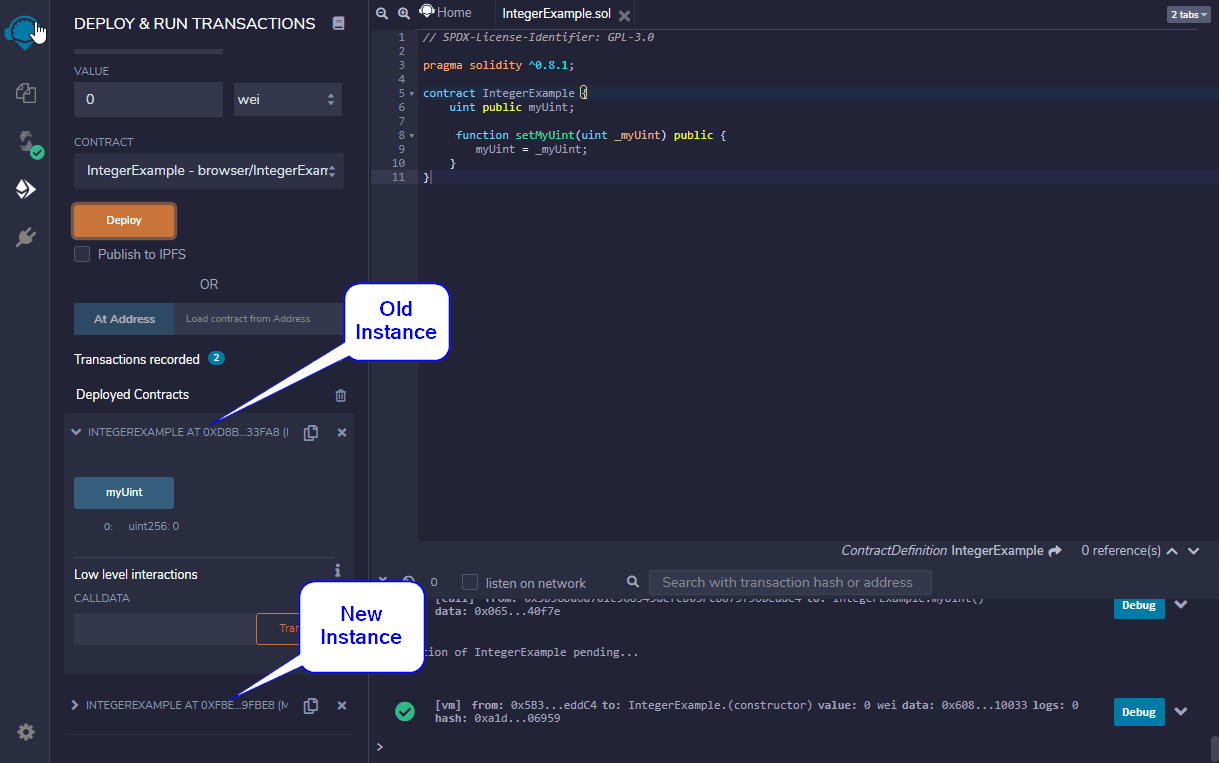Debug the constructor transaction entry
The image size is (1219, 763).
click(x=1139, y=712)
